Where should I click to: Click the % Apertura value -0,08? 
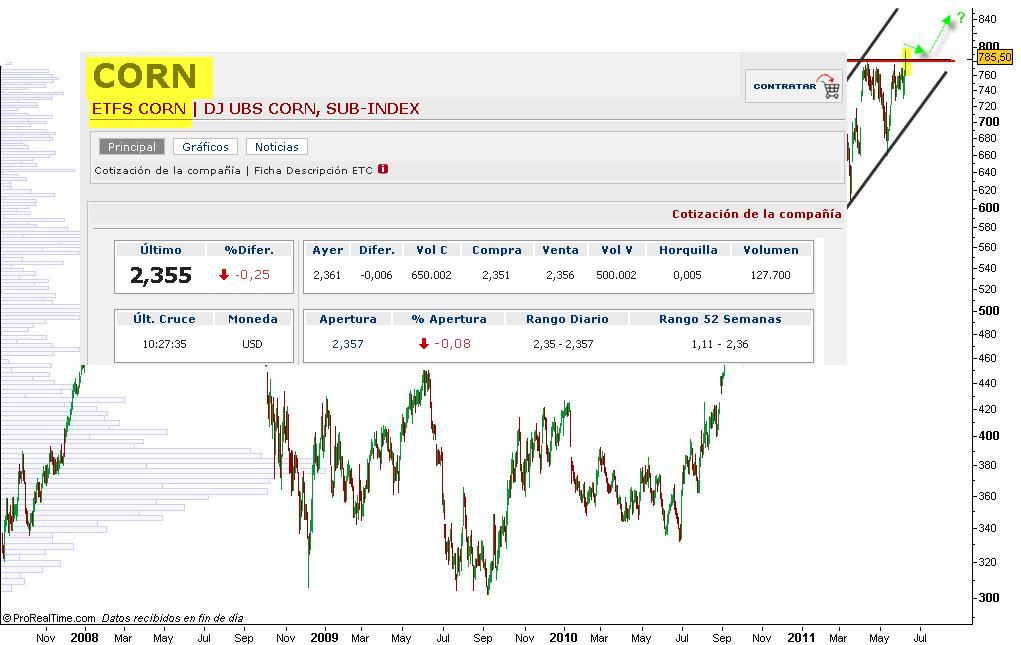(x=453, y=344)
